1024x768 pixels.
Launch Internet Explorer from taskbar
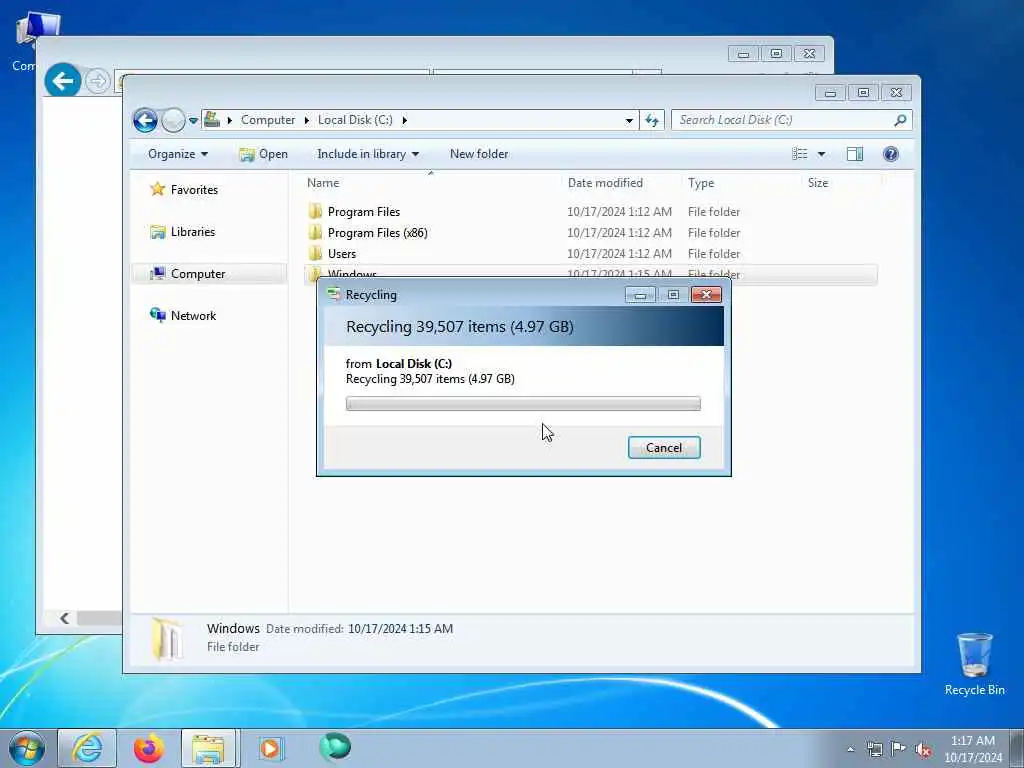[x=87, y=748]
